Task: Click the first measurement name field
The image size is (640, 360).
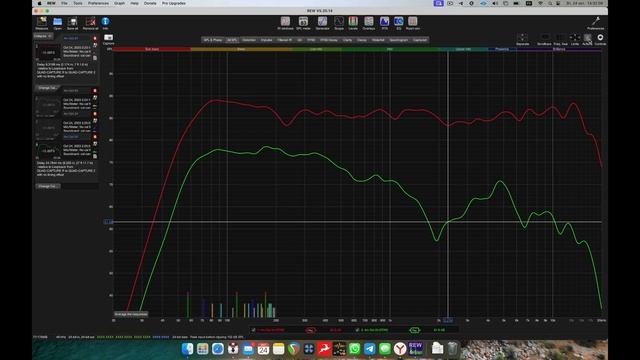Action: [77, 38]
